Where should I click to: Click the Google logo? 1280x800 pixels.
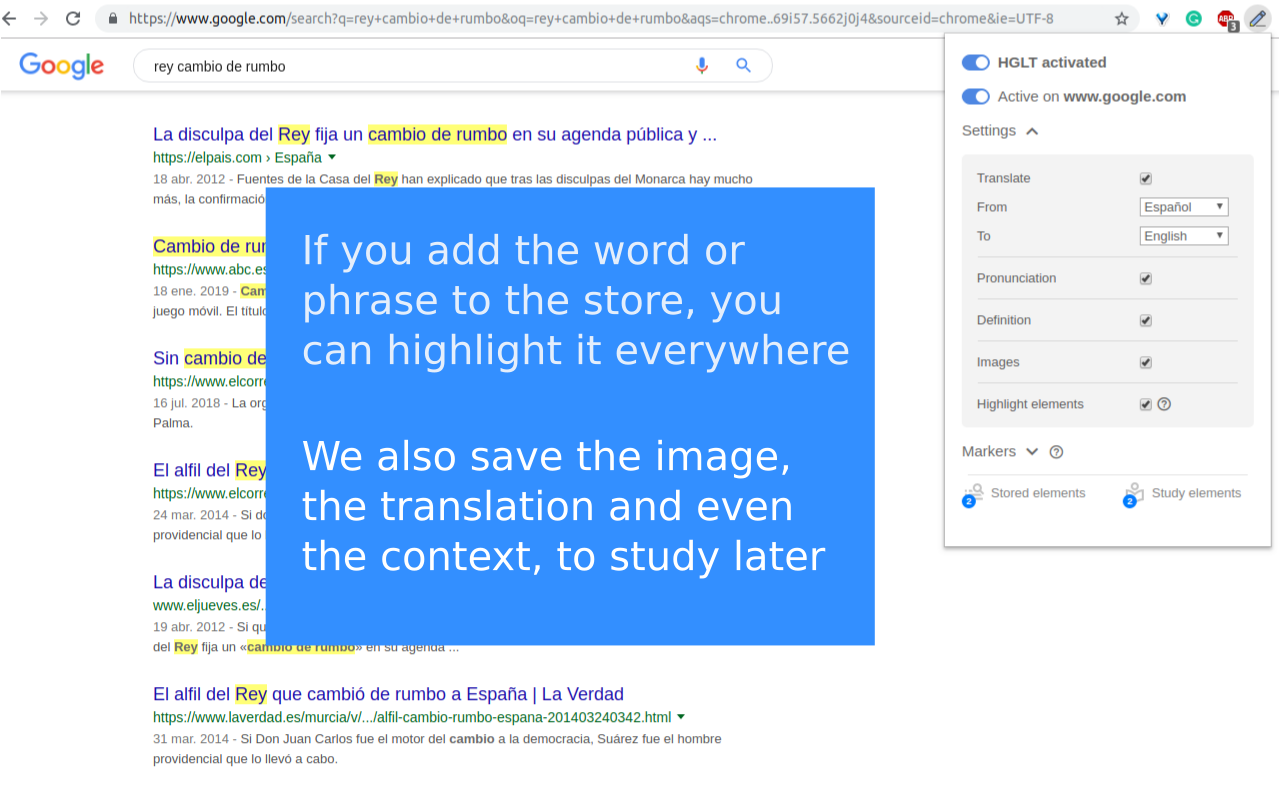pos(61,66)
